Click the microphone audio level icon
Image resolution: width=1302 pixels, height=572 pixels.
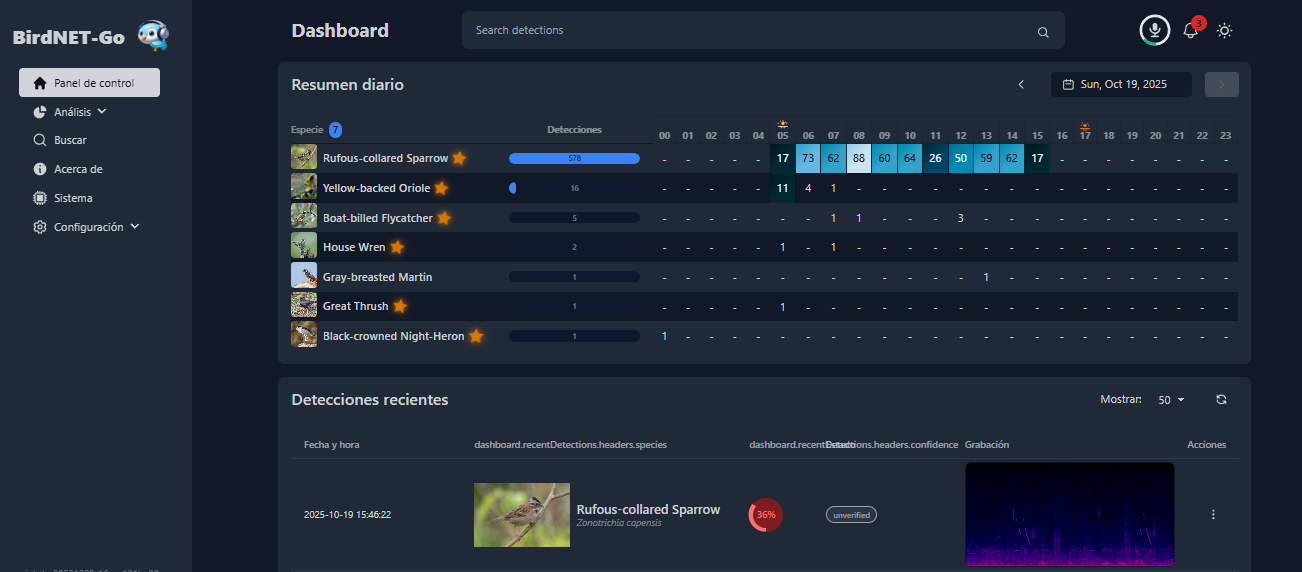tap(1155, 30)
